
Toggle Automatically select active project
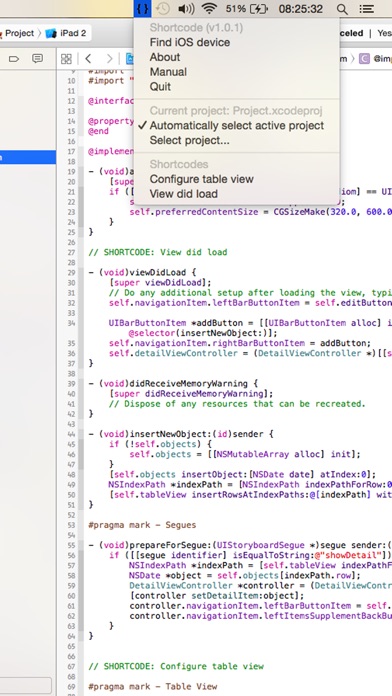(237, 126)
